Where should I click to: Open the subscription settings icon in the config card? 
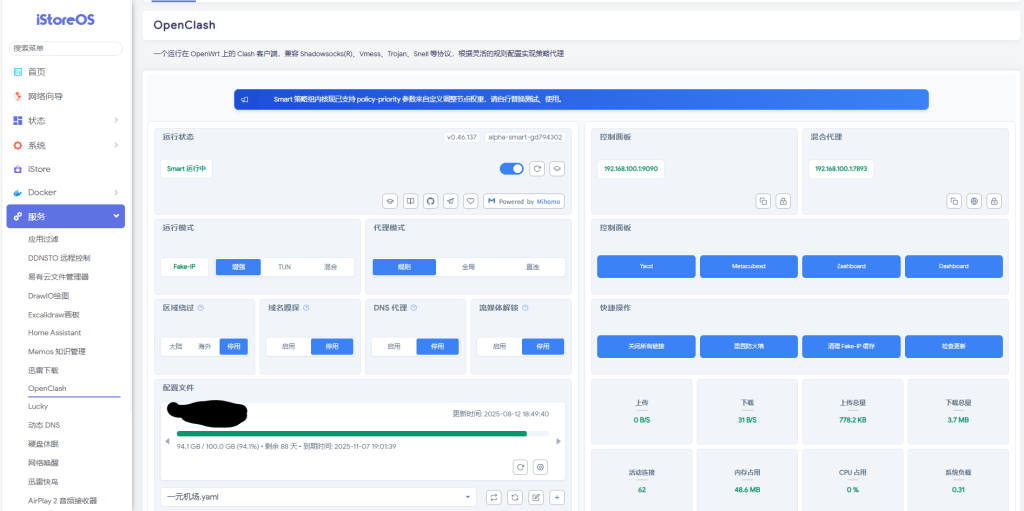point(540,467)
